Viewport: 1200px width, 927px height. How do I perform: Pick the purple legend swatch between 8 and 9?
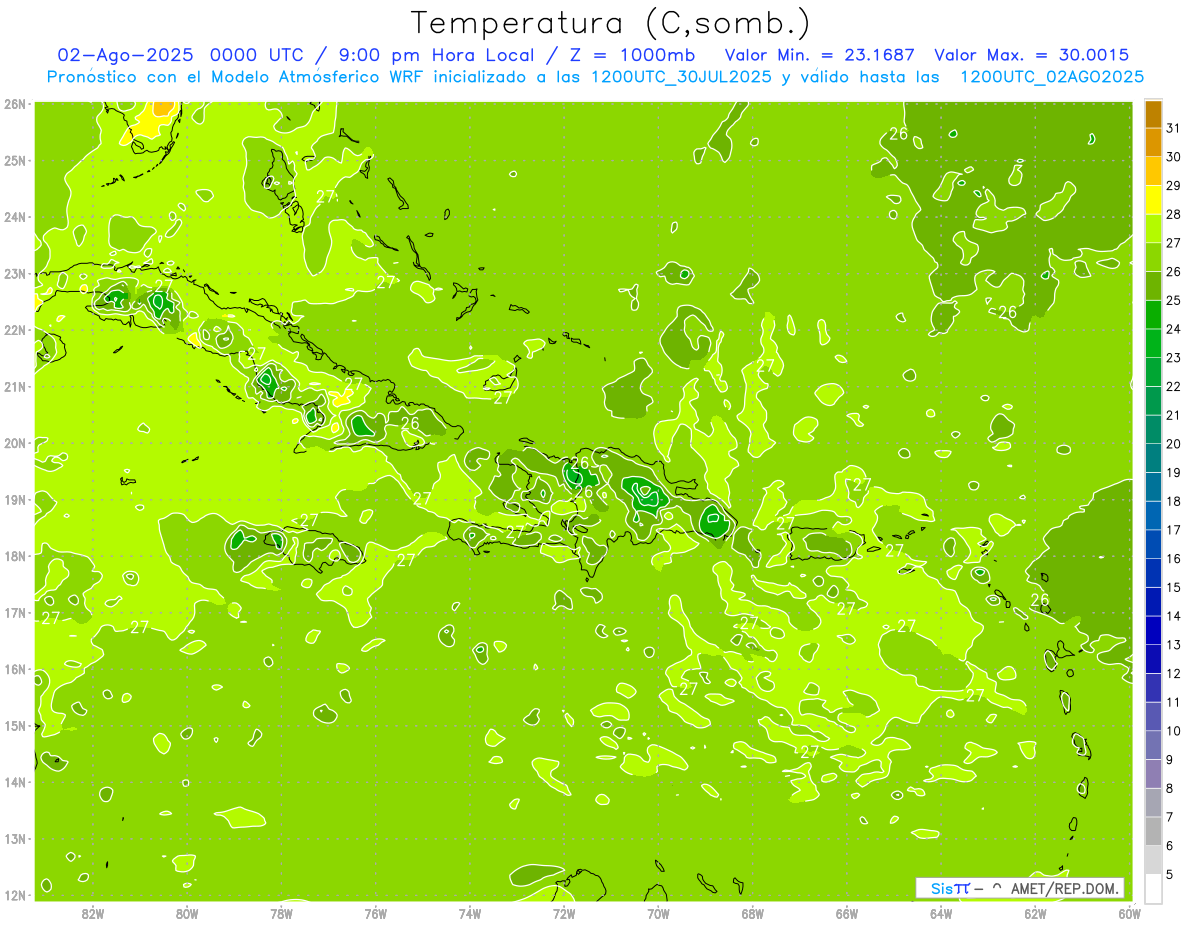(x=1154, y=774)
